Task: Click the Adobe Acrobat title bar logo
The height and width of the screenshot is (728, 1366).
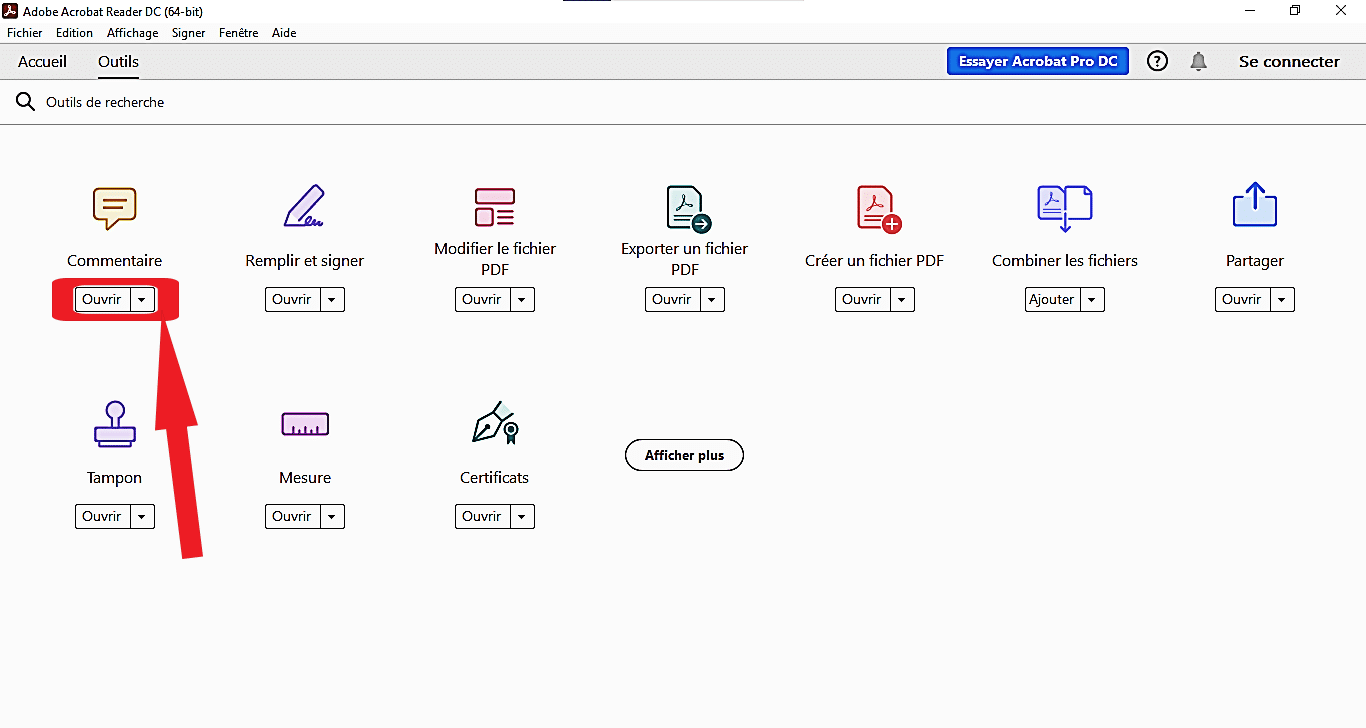Action: [x=12, y=11]
